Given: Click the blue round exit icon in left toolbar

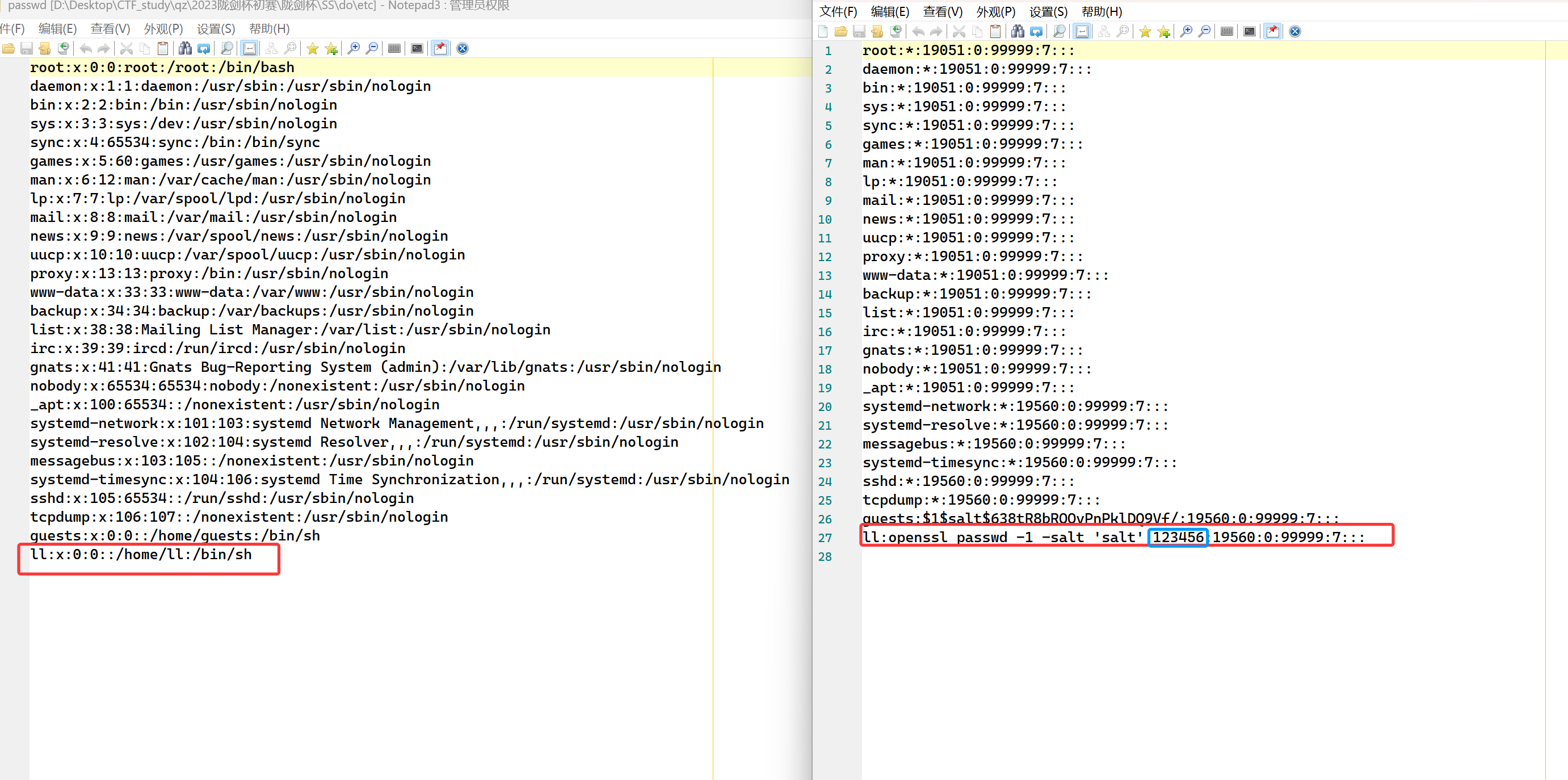Looking at the screenshot, I should click(x=463, y=49).
